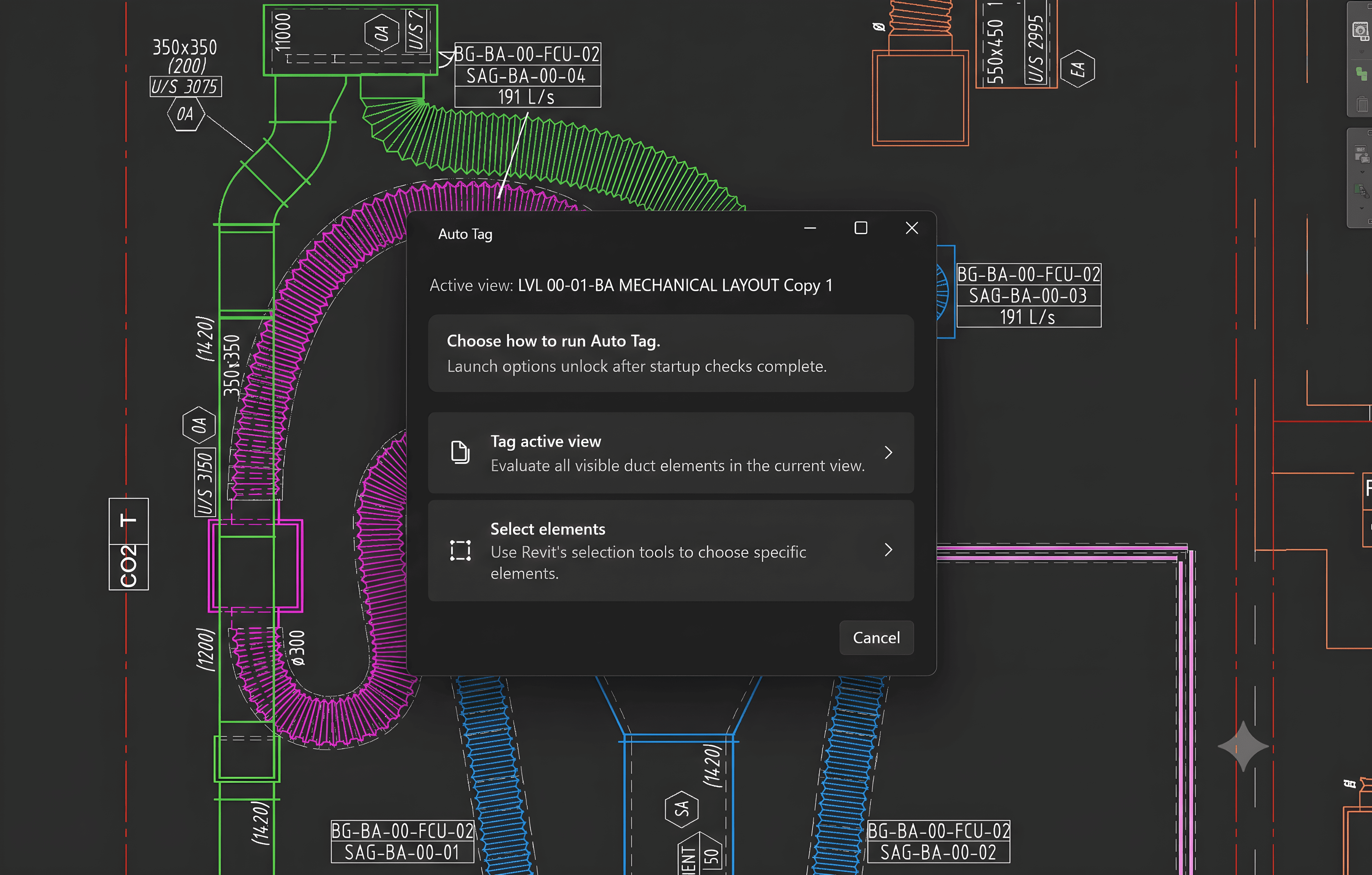Select the OA hexagon tag below U/S 3075
Image resolution: width=1372 pixels, height=875 pixels.
click(x=185, y=114)
